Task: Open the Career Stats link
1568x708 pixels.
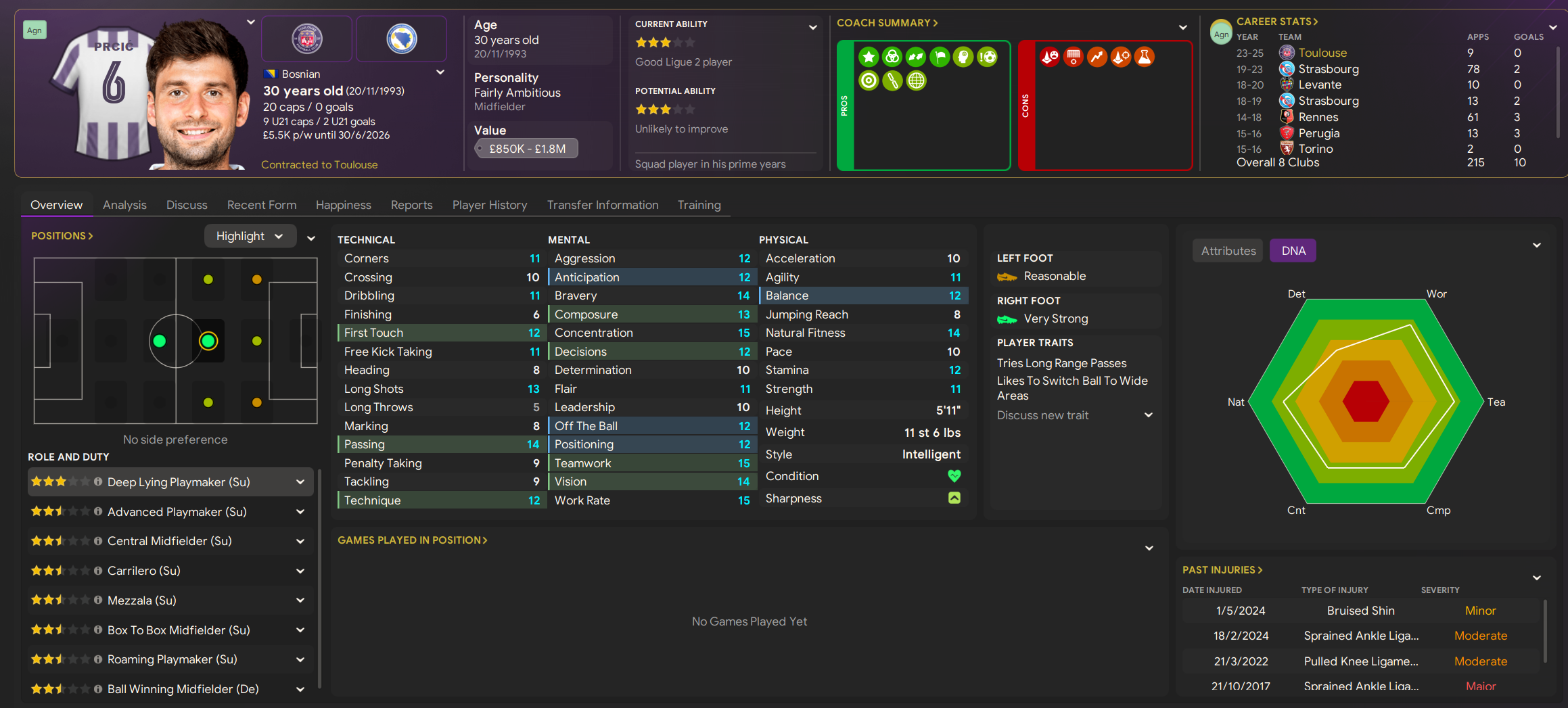Action: [1276, 22]
